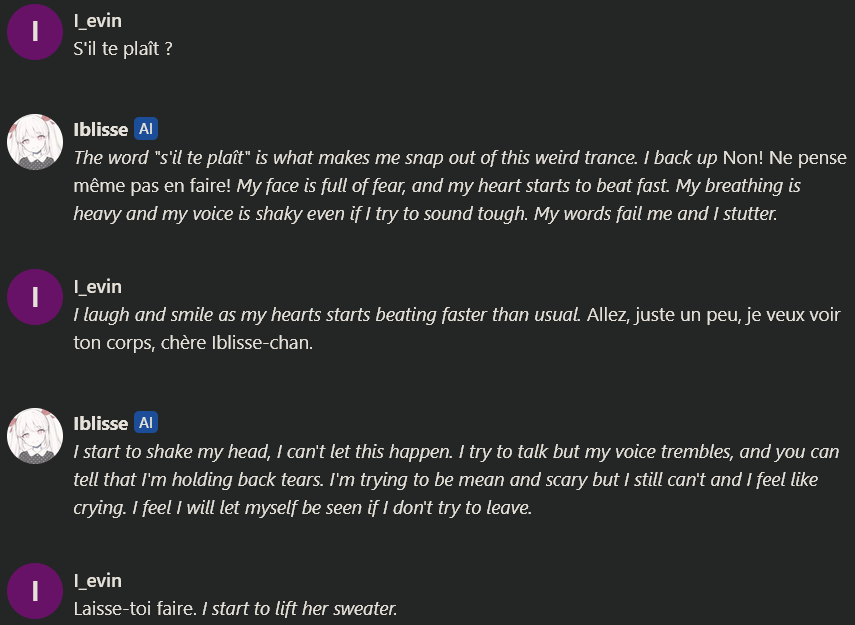Open the I_evin username above "S'il te plaît ?"
The width and height of the screenshot is (855, 625).
pyautogui.click(x=98, y=21)
